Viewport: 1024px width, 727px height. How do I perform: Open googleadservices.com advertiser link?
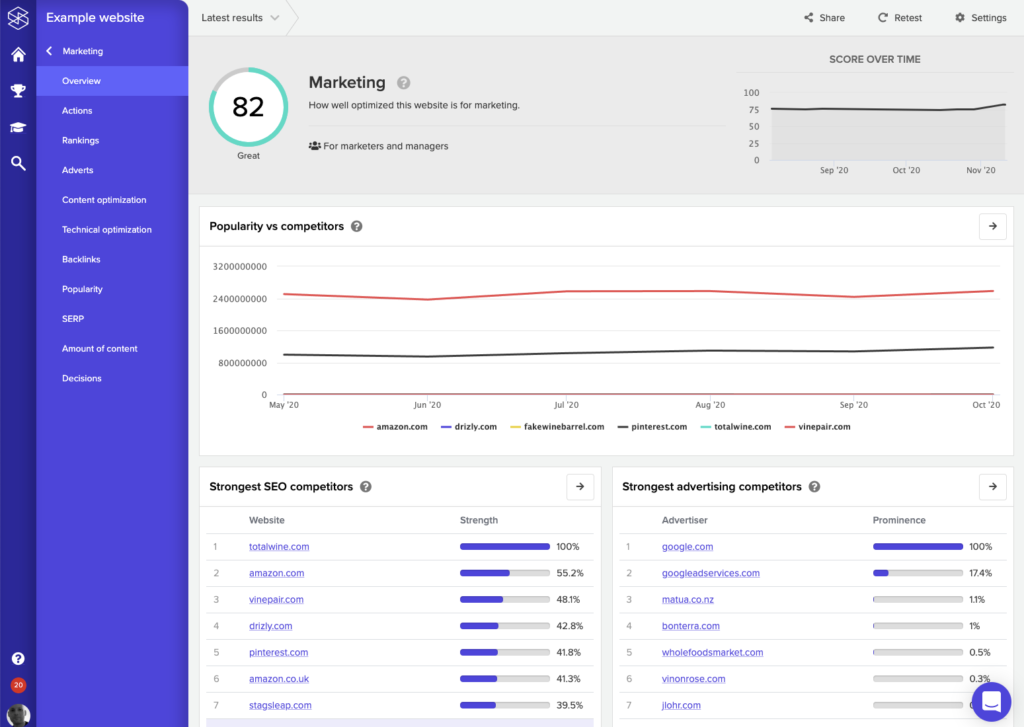(711, 573)
